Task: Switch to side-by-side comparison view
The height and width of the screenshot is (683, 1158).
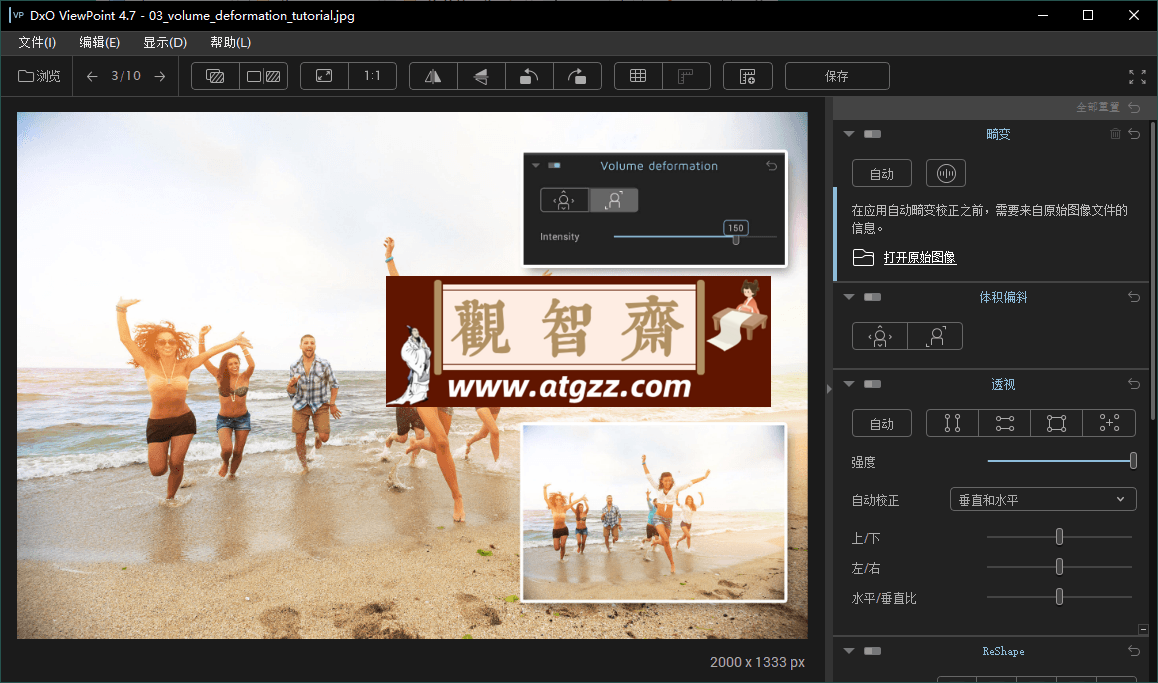Action: (264, 76)
